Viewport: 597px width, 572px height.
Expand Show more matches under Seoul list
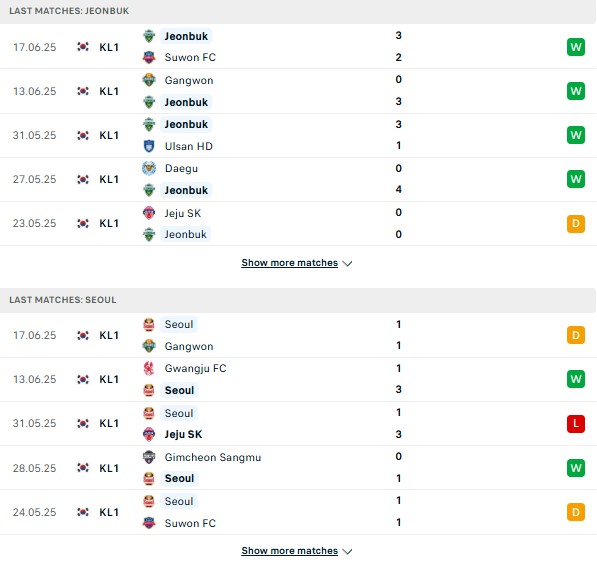pyautogui.click(x=289, y=551)
